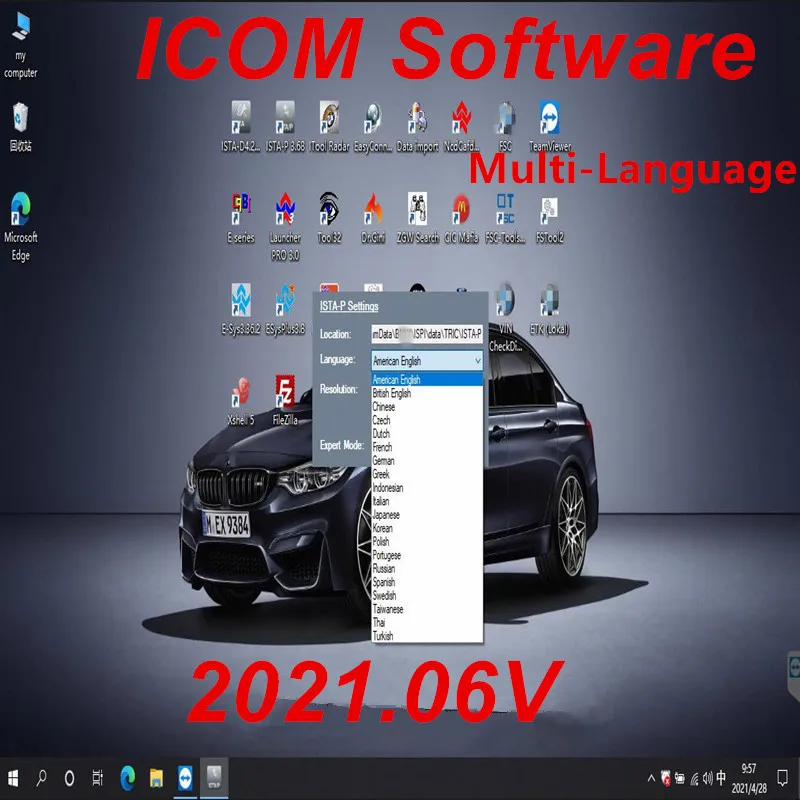The image size is (800, 800).
Task: Open the Tool32 desktop shortcut
Action: tap(329, 218)
